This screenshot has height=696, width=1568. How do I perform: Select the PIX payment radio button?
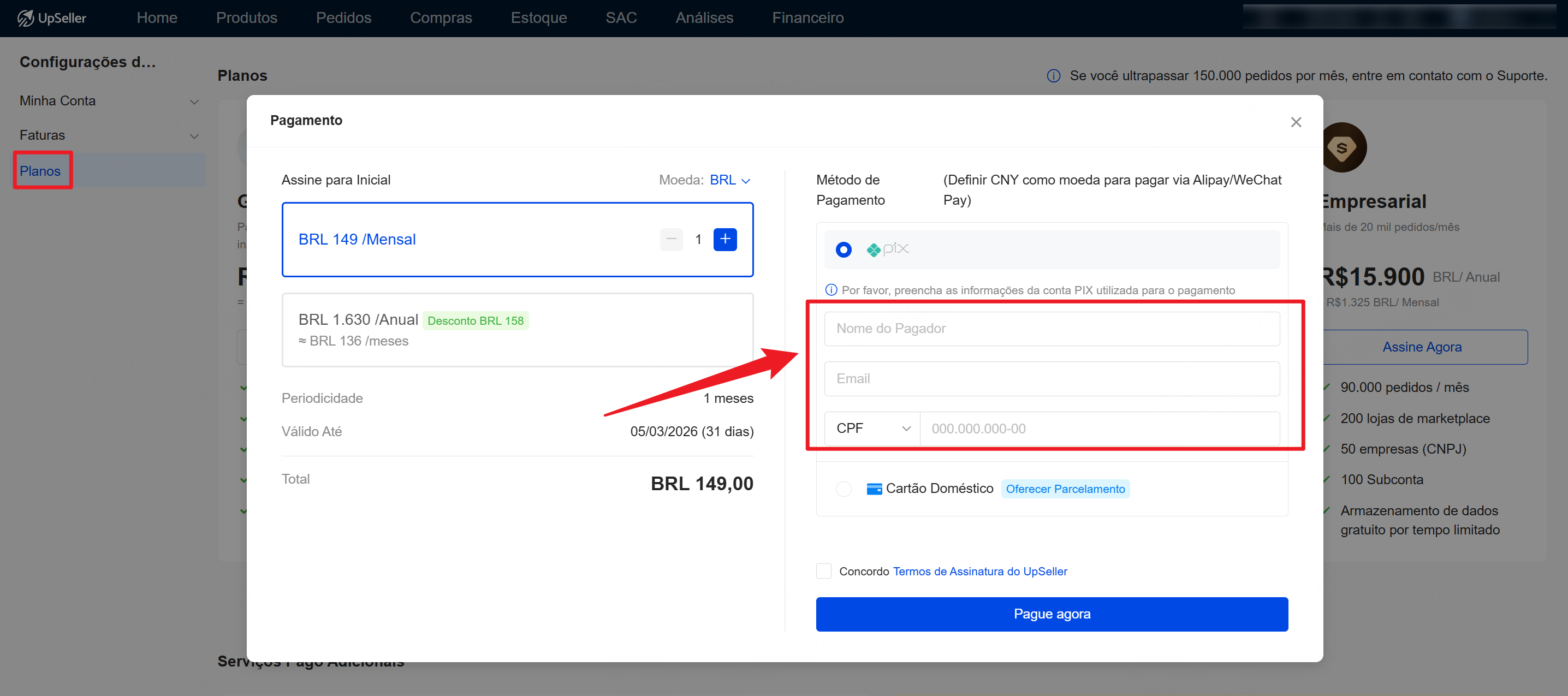pyautogui.click(x=843, y=249)
